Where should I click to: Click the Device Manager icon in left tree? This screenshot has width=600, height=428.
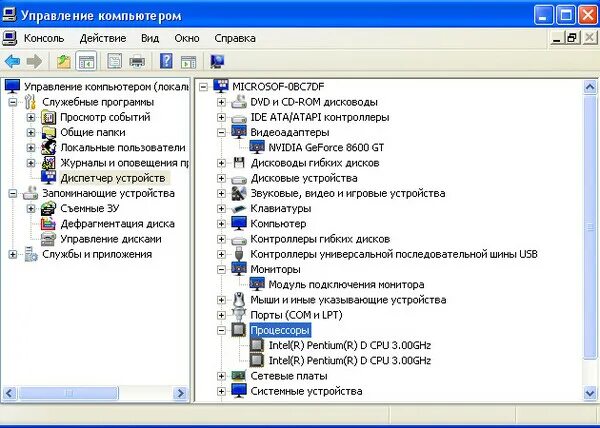click(x=49, y=178)
